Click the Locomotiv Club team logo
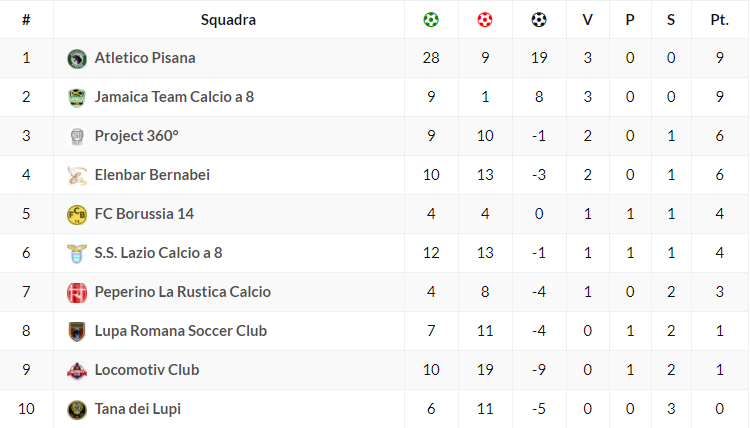Screen dimensions: 750x428 coord(77,370)
